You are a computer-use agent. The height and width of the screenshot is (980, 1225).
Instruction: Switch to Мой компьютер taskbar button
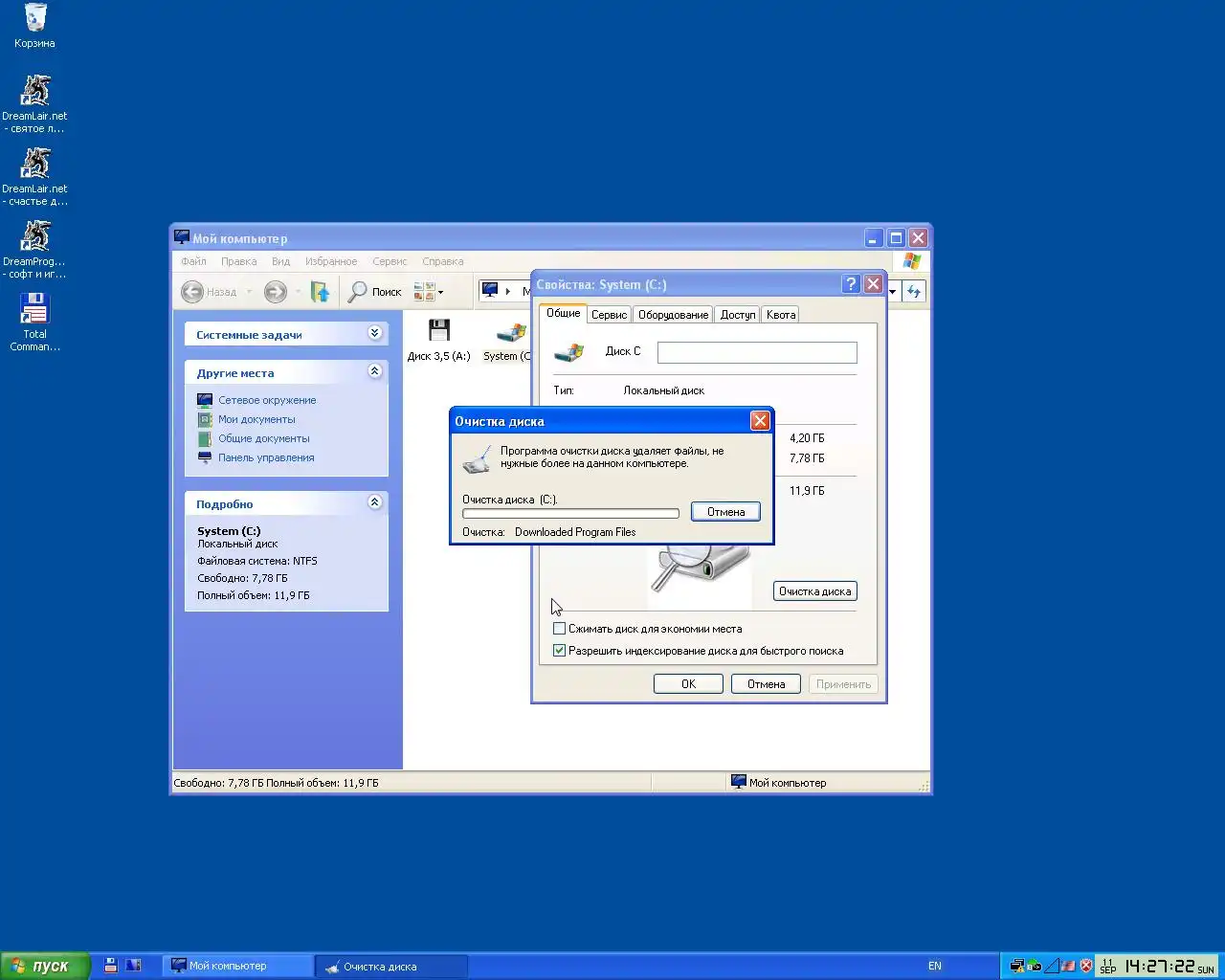237,966
